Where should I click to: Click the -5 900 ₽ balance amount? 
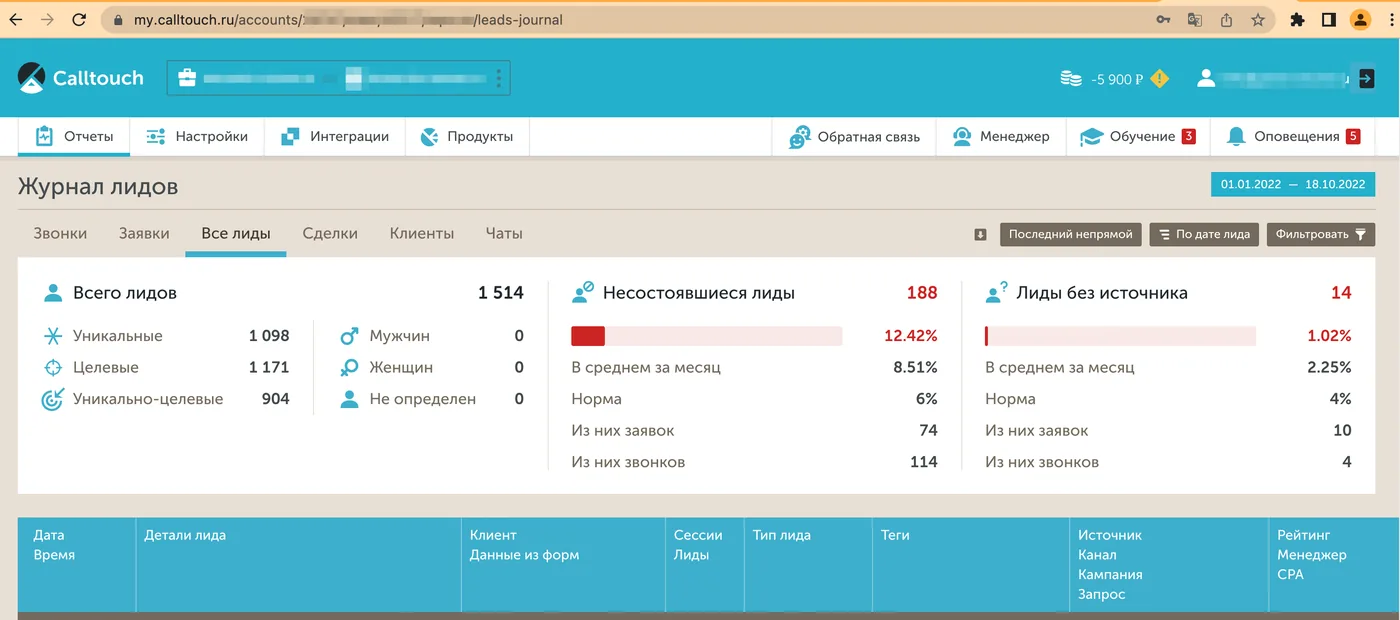tap(1116, 79)
